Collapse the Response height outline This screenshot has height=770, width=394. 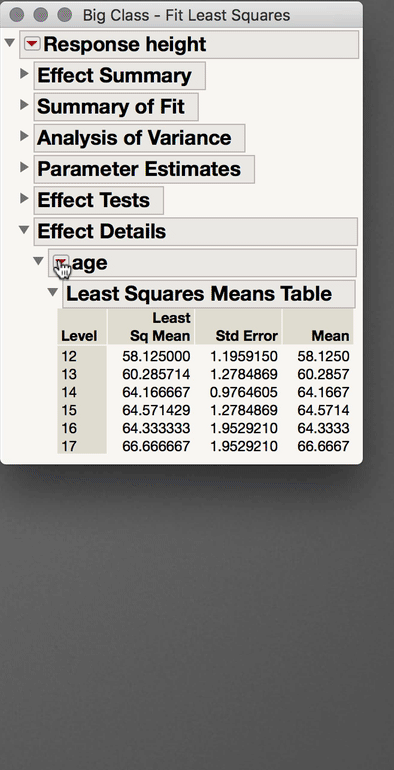(x=9, y=43)
